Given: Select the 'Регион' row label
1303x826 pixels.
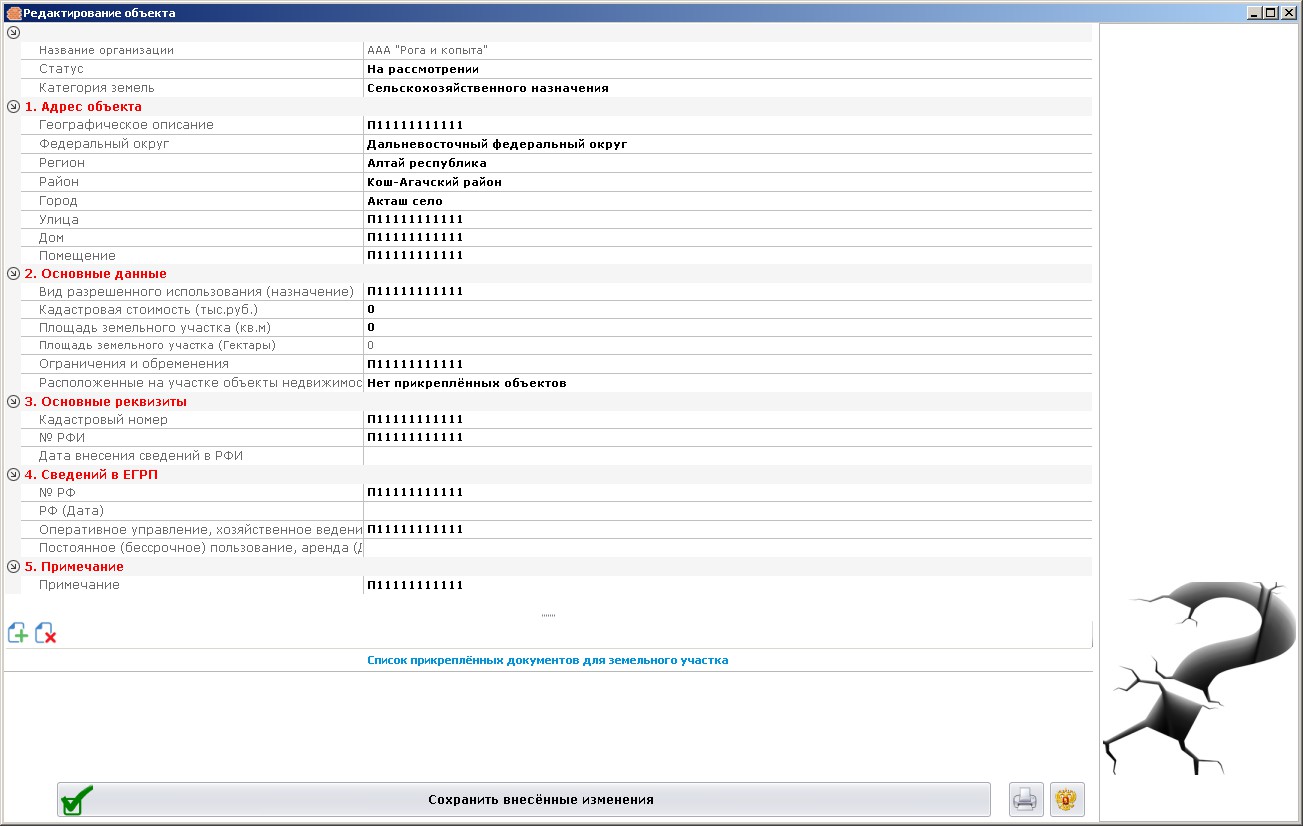Looking at the screenshot, I should (x=62, y=163).
